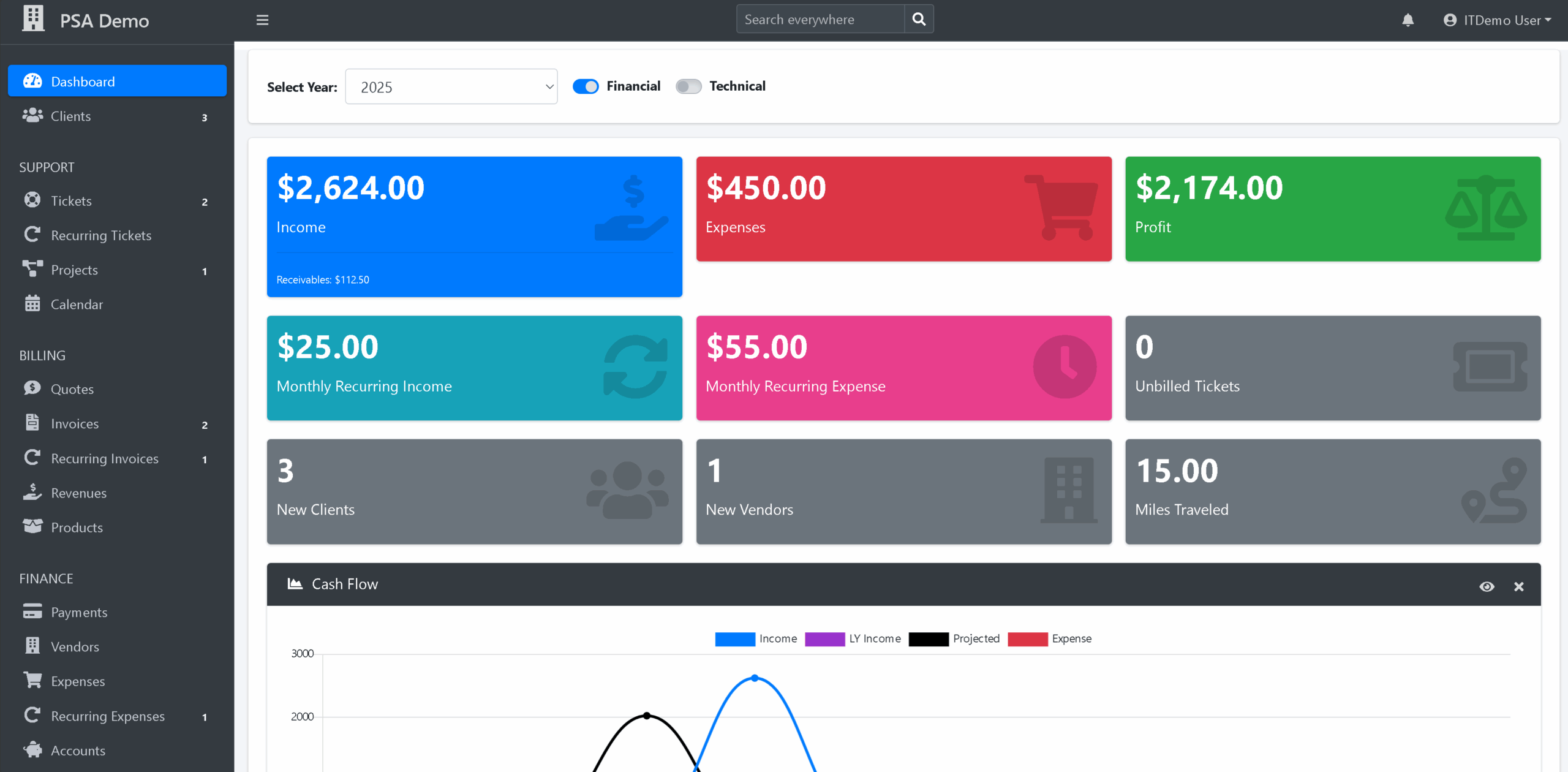Open the Unbilled Tickets card
The image size is (1568, 772).
(1332, 368)
